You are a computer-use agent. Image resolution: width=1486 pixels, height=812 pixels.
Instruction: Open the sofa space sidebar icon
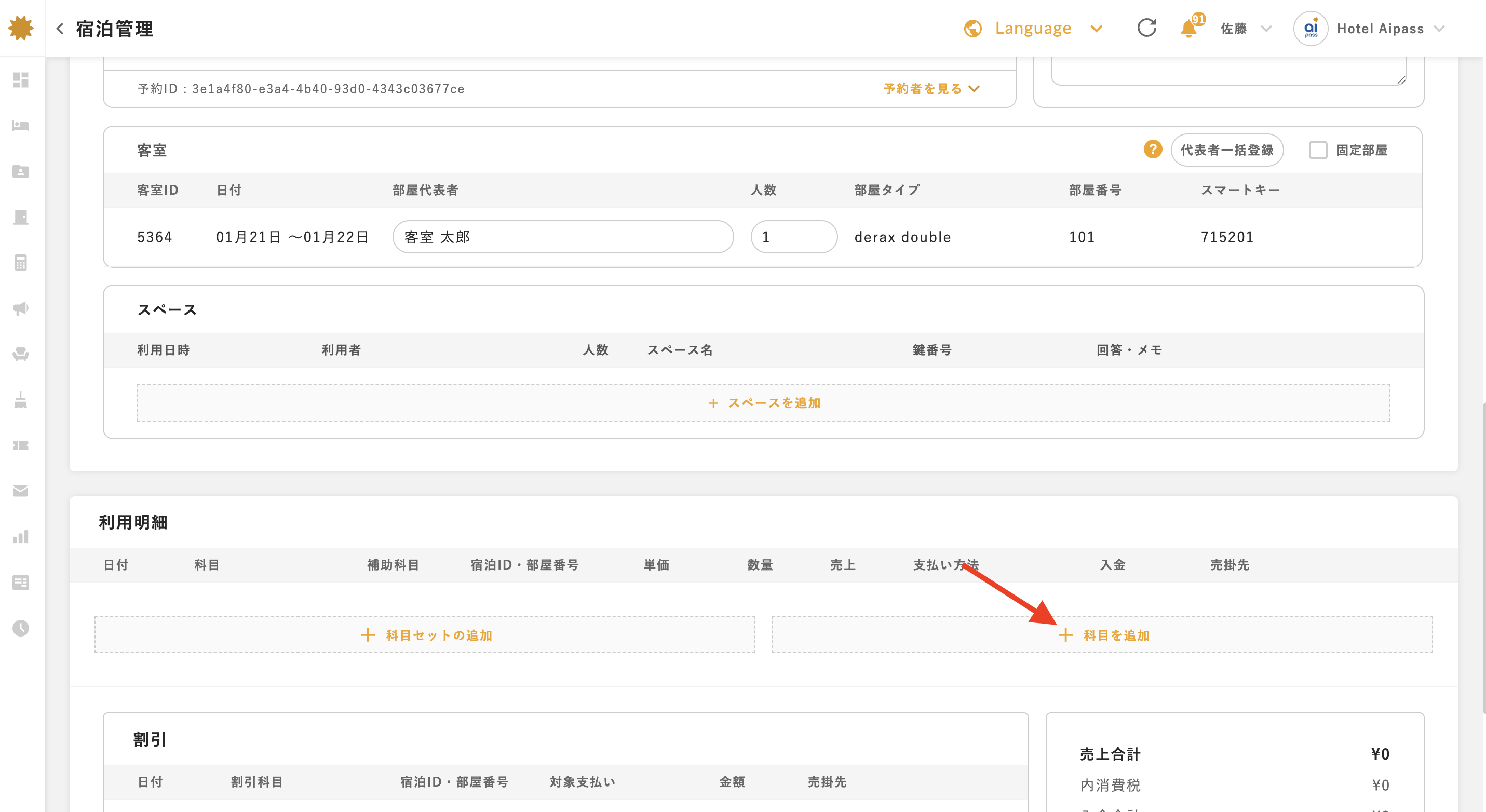(x=21, y=354)
